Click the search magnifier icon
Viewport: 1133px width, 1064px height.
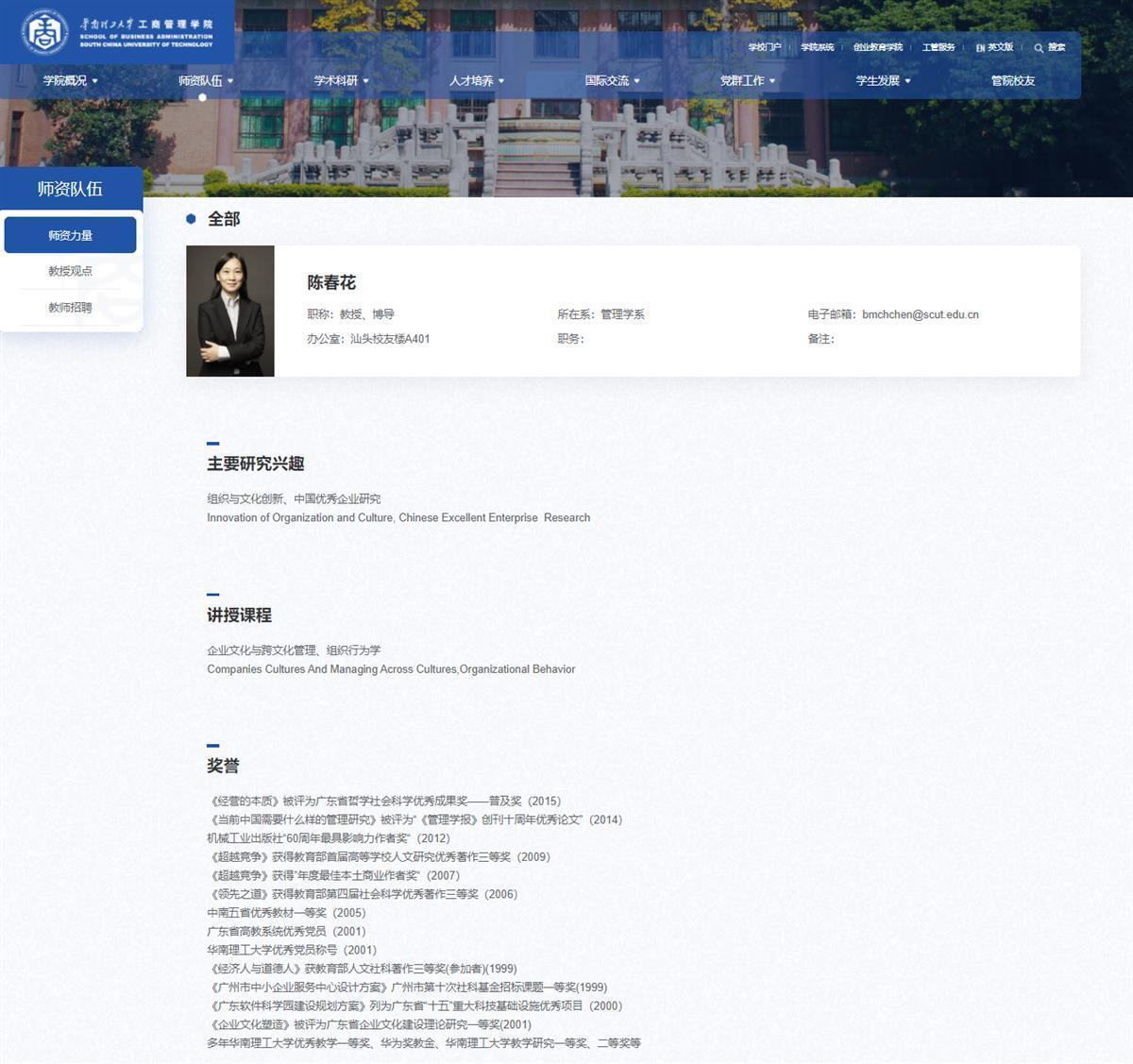(1039, 47)
